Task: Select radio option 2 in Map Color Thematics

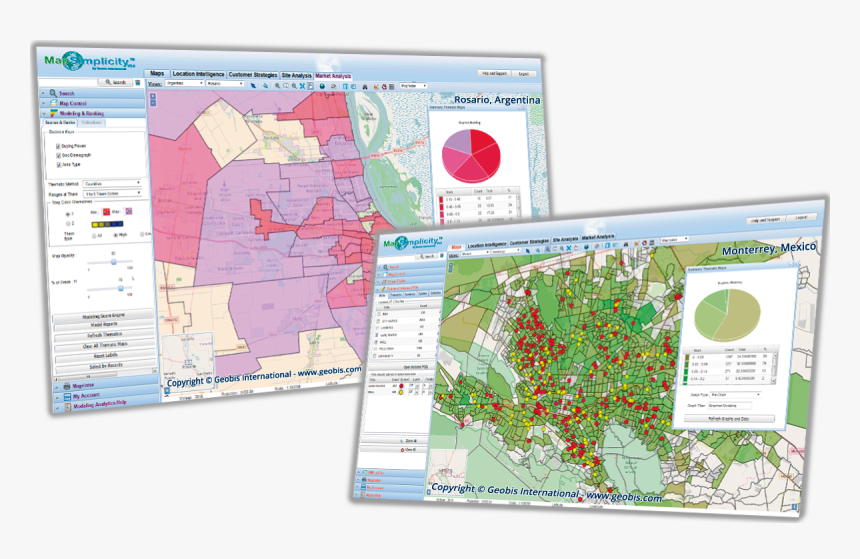Action: point(68,224)
